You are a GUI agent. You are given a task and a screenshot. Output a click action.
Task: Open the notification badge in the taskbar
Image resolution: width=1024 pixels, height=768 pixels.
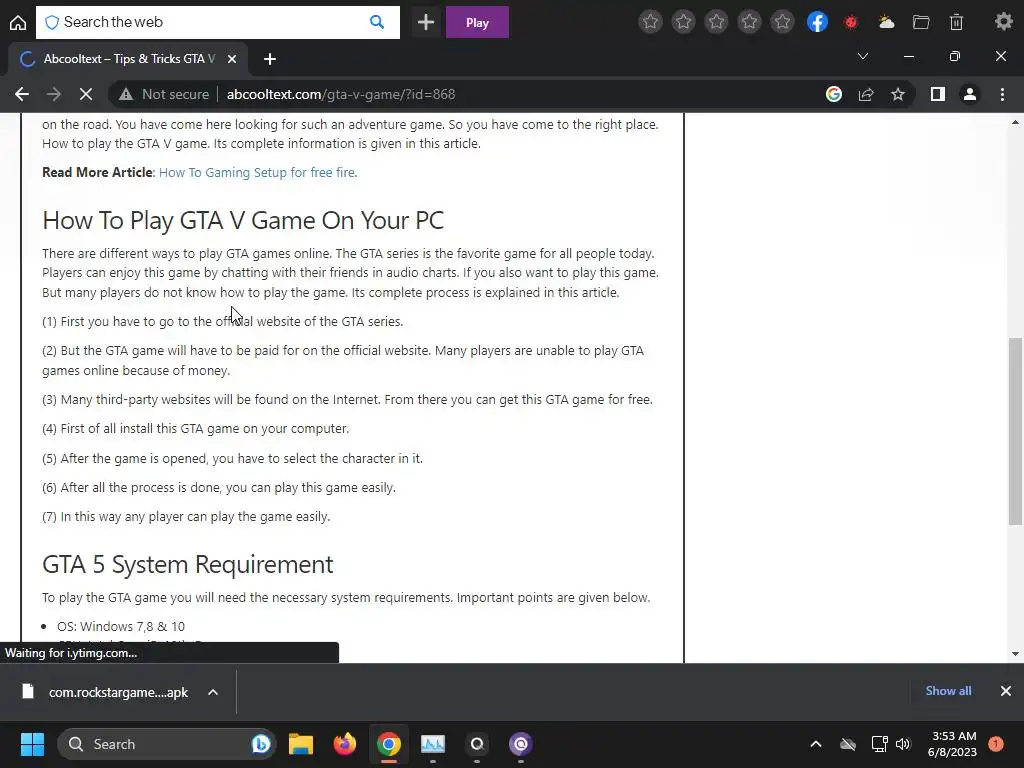(x=996, y=744)
